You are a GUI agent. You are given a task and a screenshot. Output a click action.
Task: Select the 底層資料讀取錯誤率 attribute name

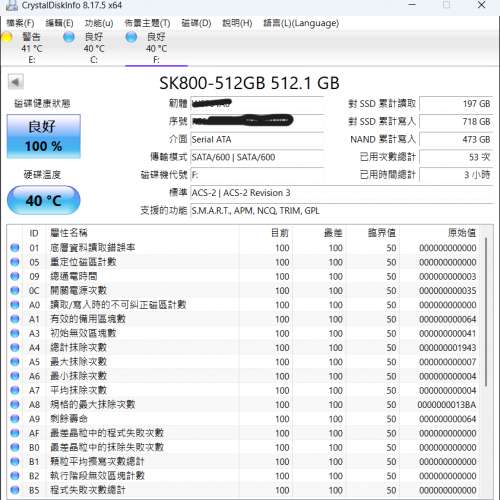pyautogui.click(x=93, y=248)
